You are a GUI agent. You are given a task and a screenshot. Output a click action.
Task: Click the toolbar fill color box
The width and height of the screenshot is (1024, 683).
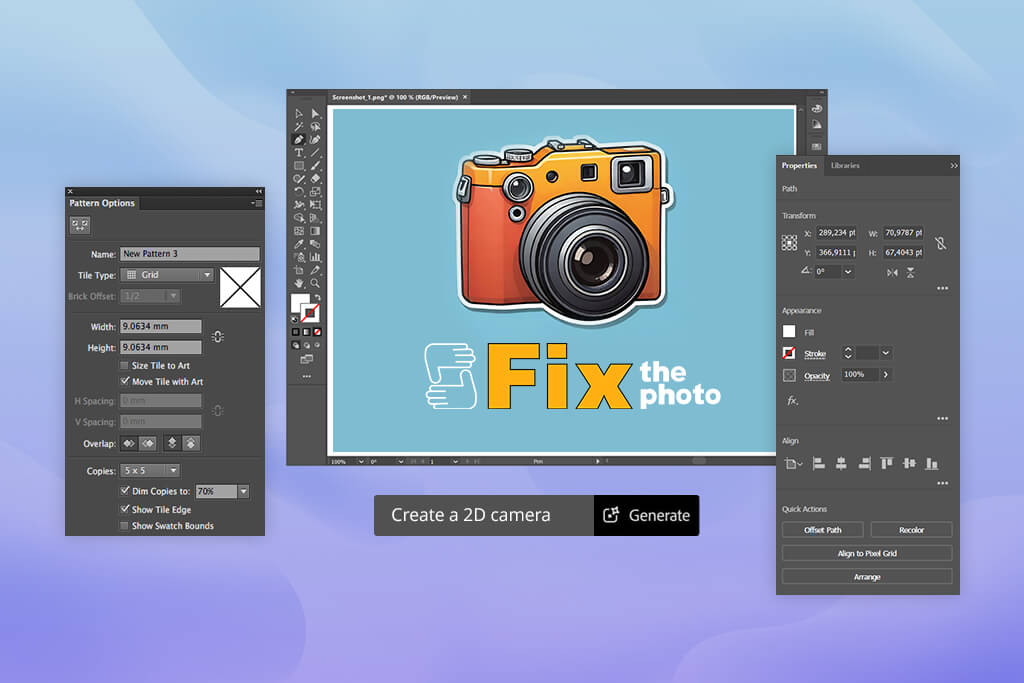300,303
